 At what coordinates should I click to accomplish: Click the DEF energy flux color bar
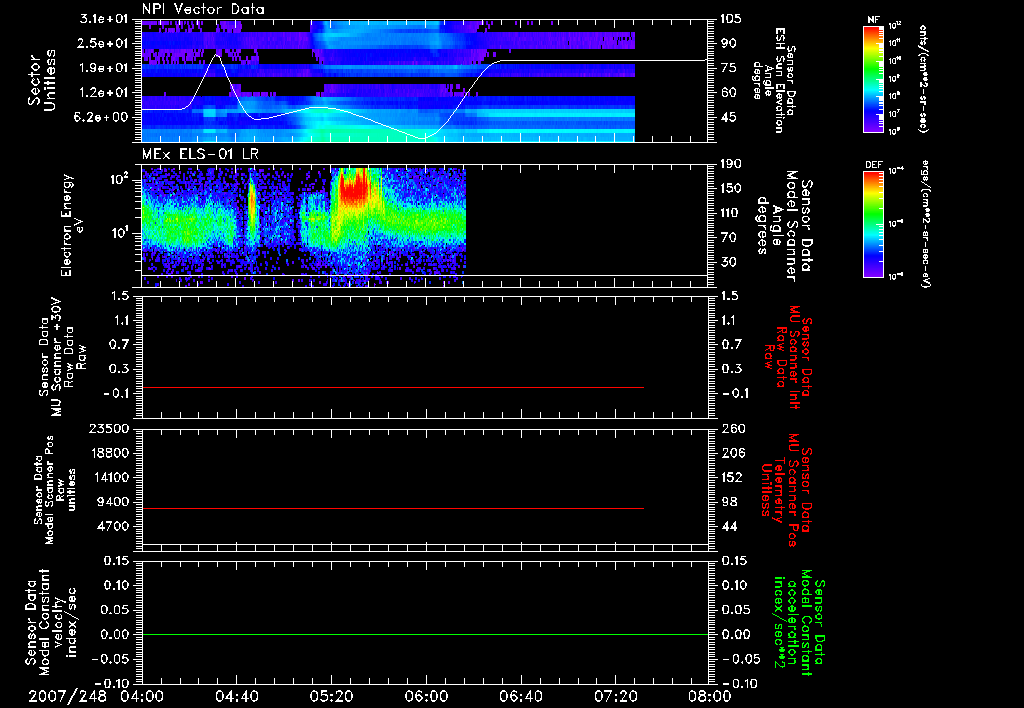point(873,224)
